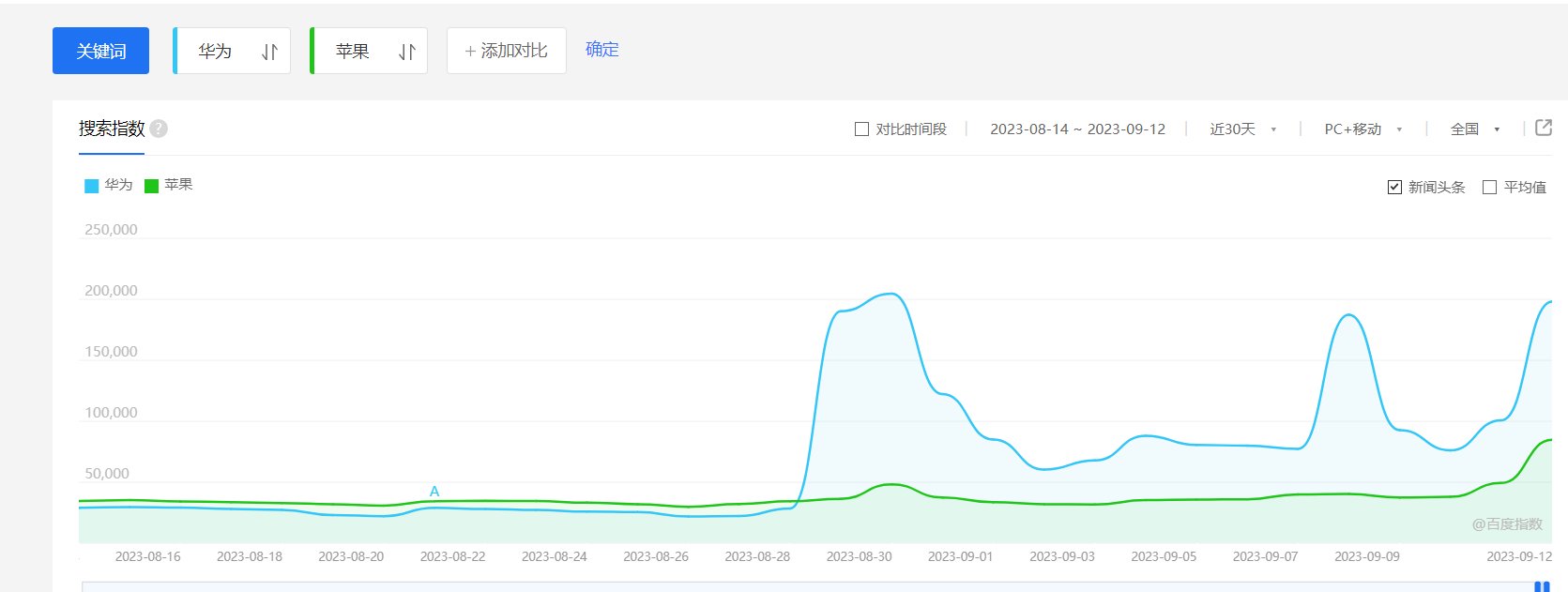Click the 2023-09-03 axis date label
Screen dimensions: 1568x592
point(1062,556)
